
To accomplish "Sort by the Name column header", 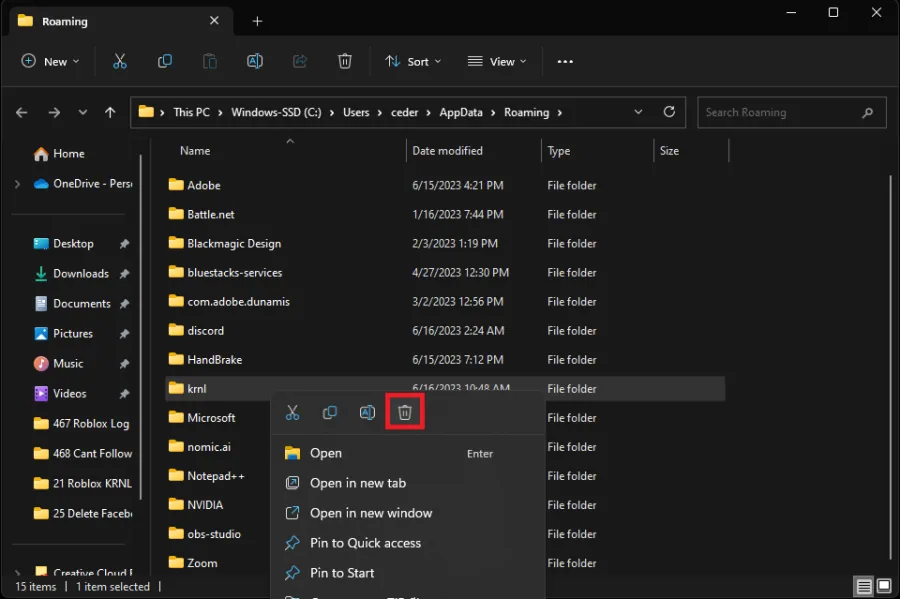I will point(195,151).
